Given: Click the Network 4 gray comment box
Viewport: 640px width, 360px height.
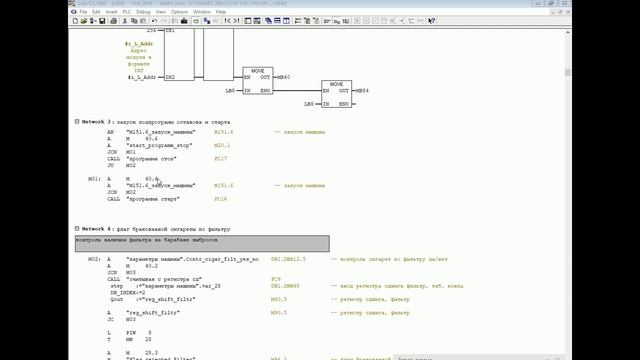Looking at the screenshot, I should pos(202,244).
